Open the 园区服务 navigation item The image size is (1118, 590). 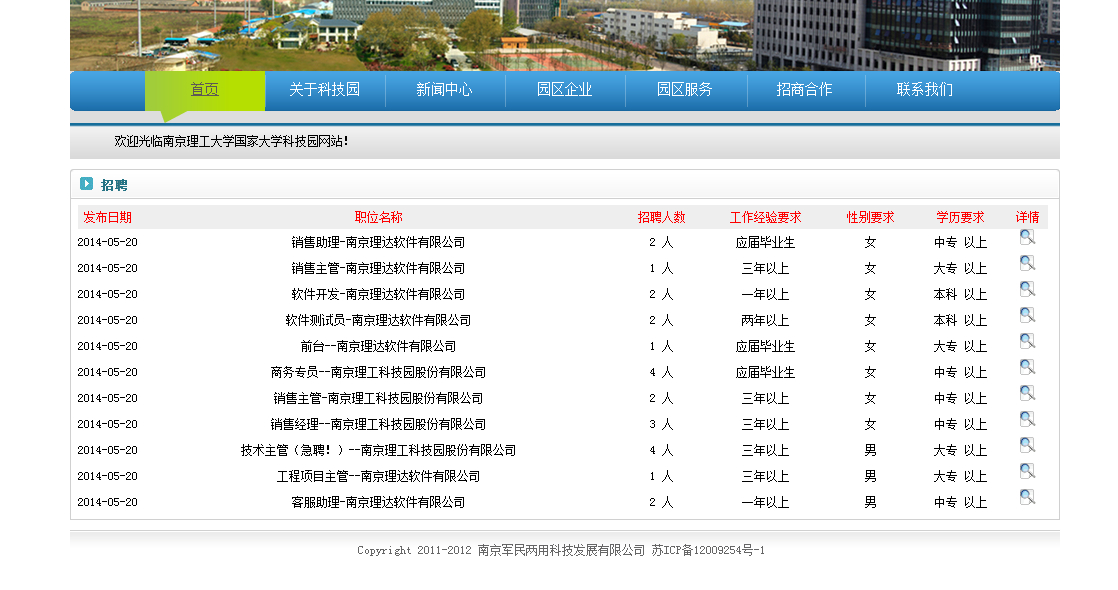[685, 90]
